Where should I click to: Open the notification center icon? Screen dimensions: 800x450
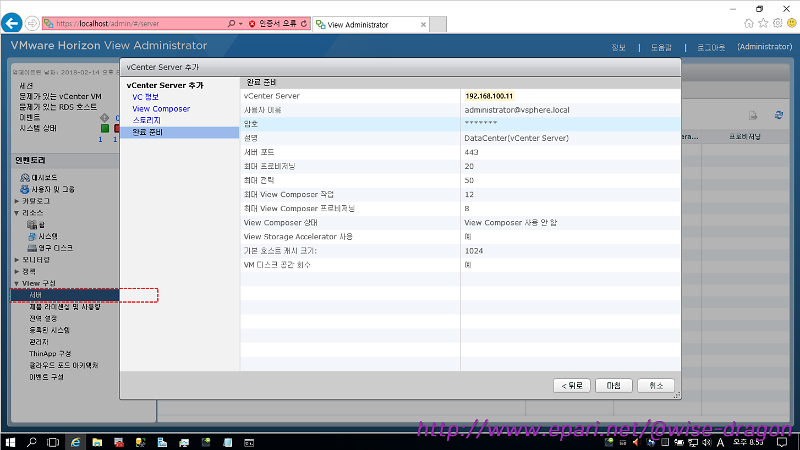(x=782, y=442)
